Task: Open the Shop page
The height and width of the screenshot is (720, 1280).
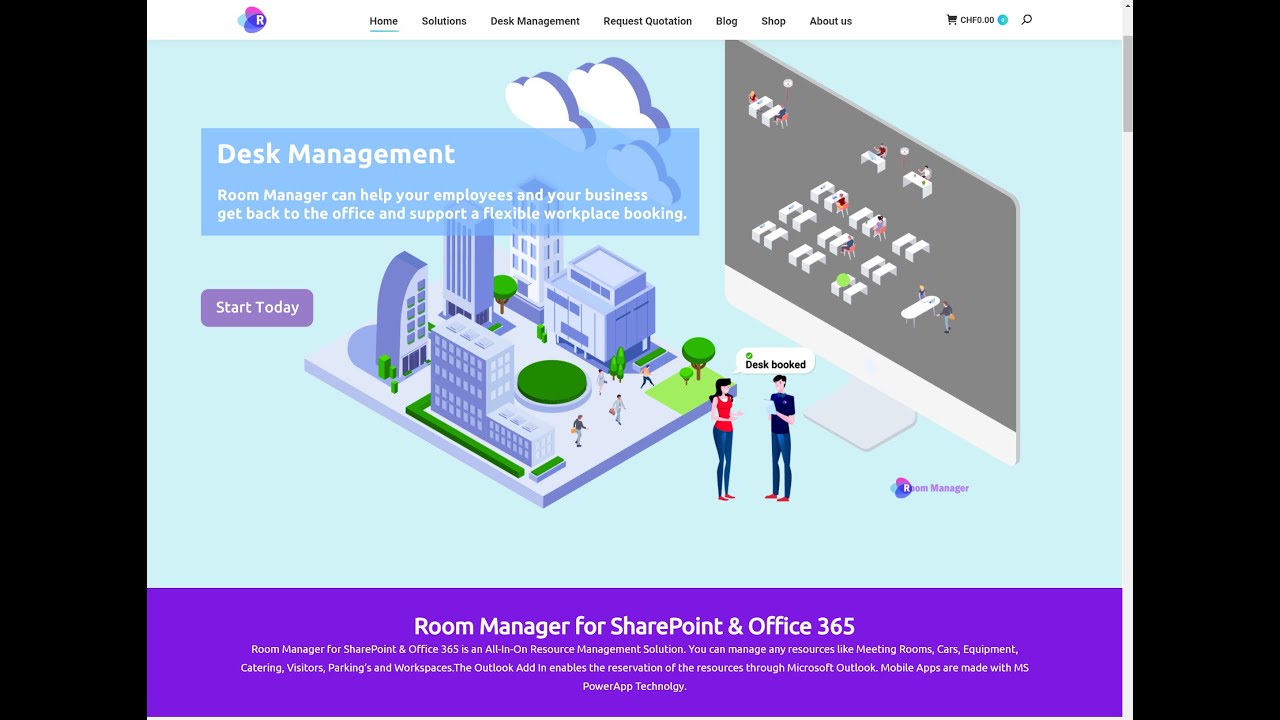Action: tap(773, 21)
